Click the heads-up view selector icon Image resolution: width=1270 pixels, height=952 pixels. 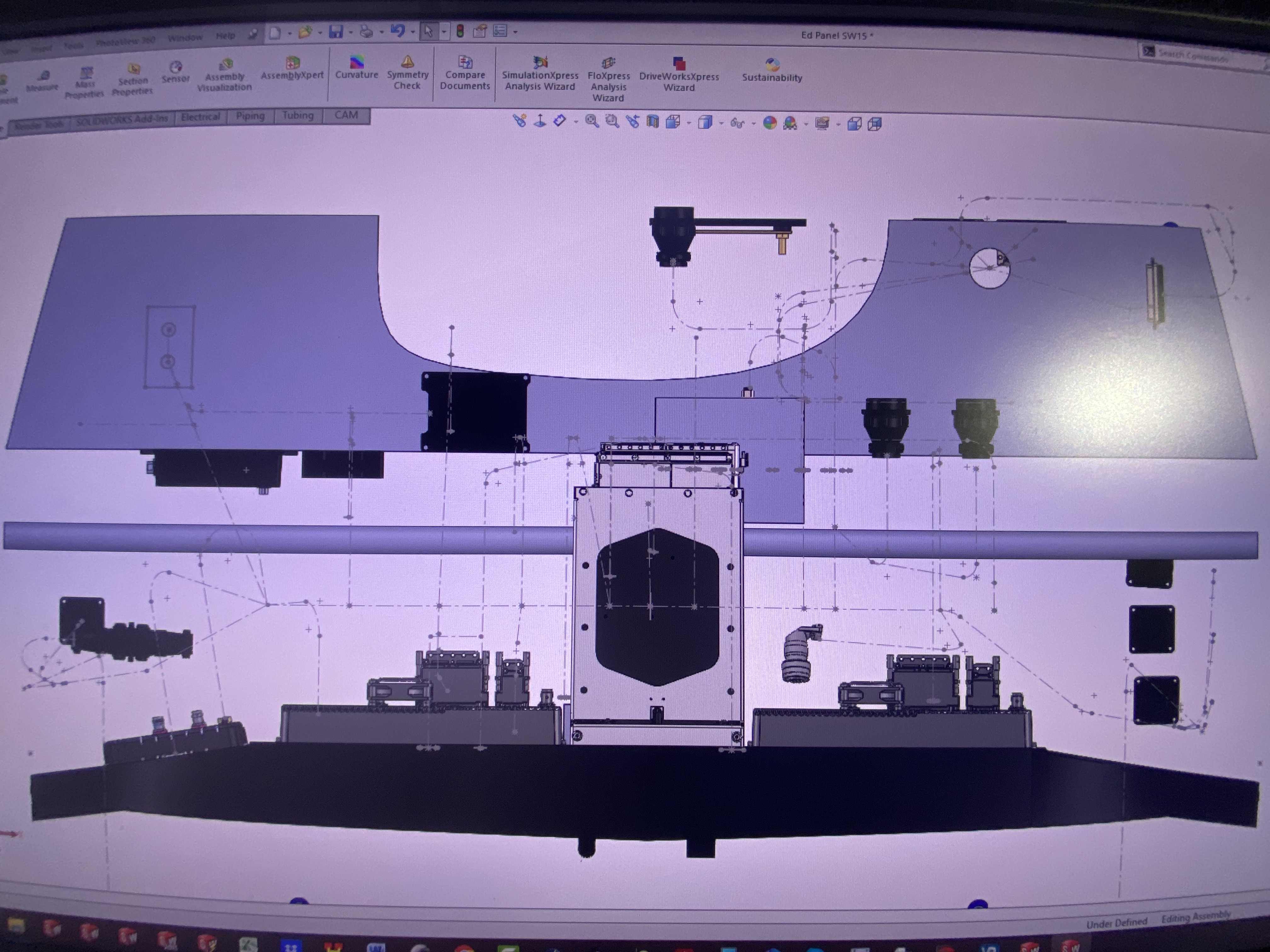pyautogui.click(x=520, y=121)
